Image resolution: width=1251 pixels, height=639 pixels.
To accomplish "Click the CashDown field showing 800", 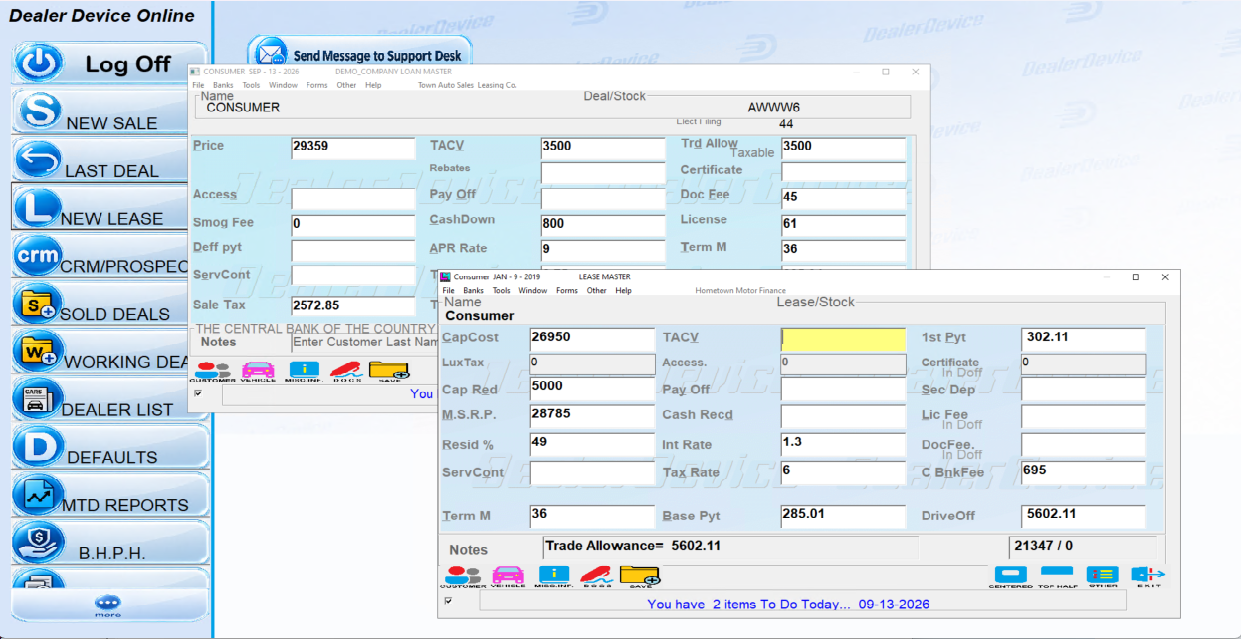I will pyautogui.click(x=603, y=224).
